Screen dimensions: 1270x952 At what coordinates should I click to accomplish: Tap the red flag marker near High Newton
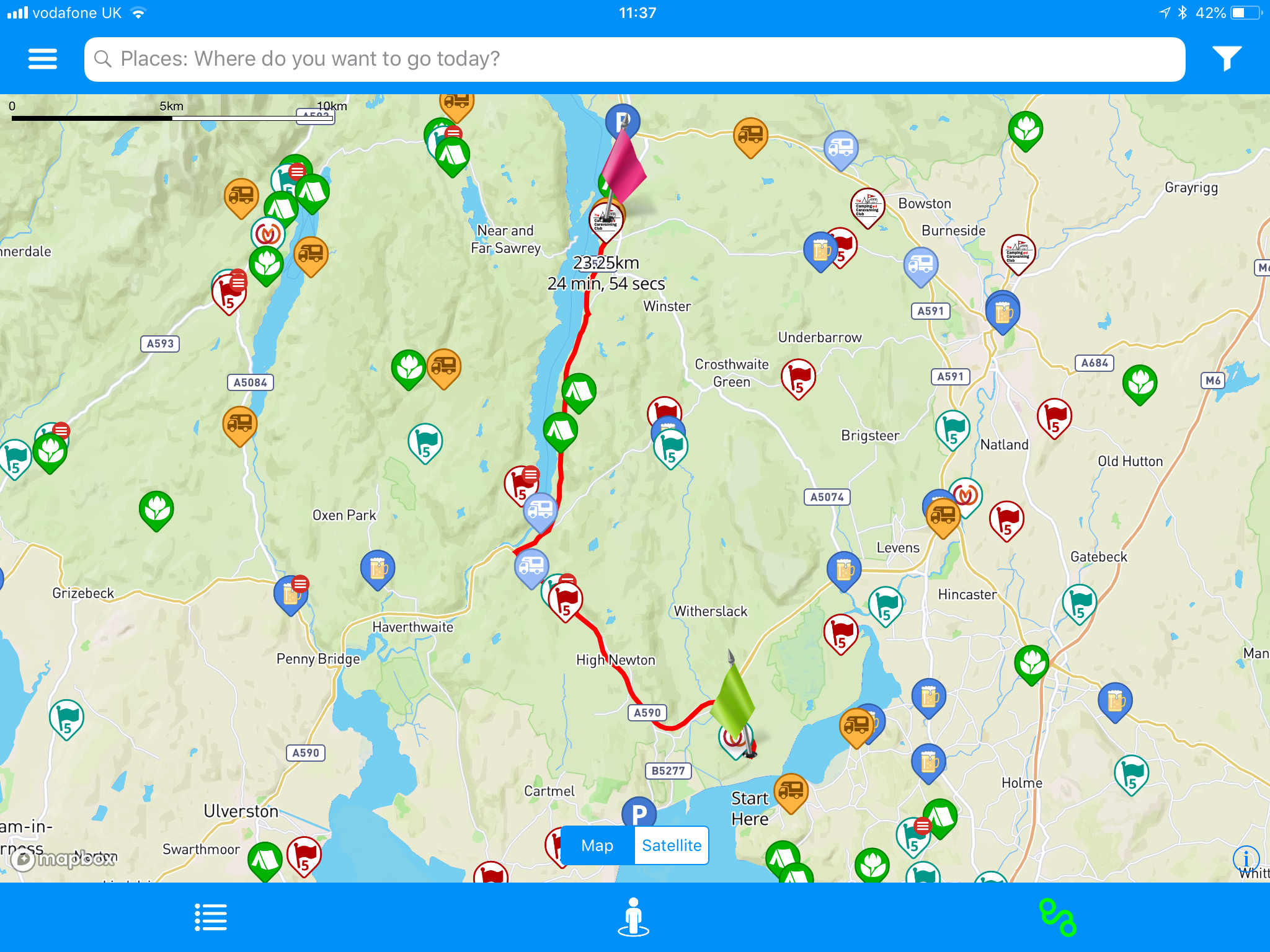(x=564, y=598)
